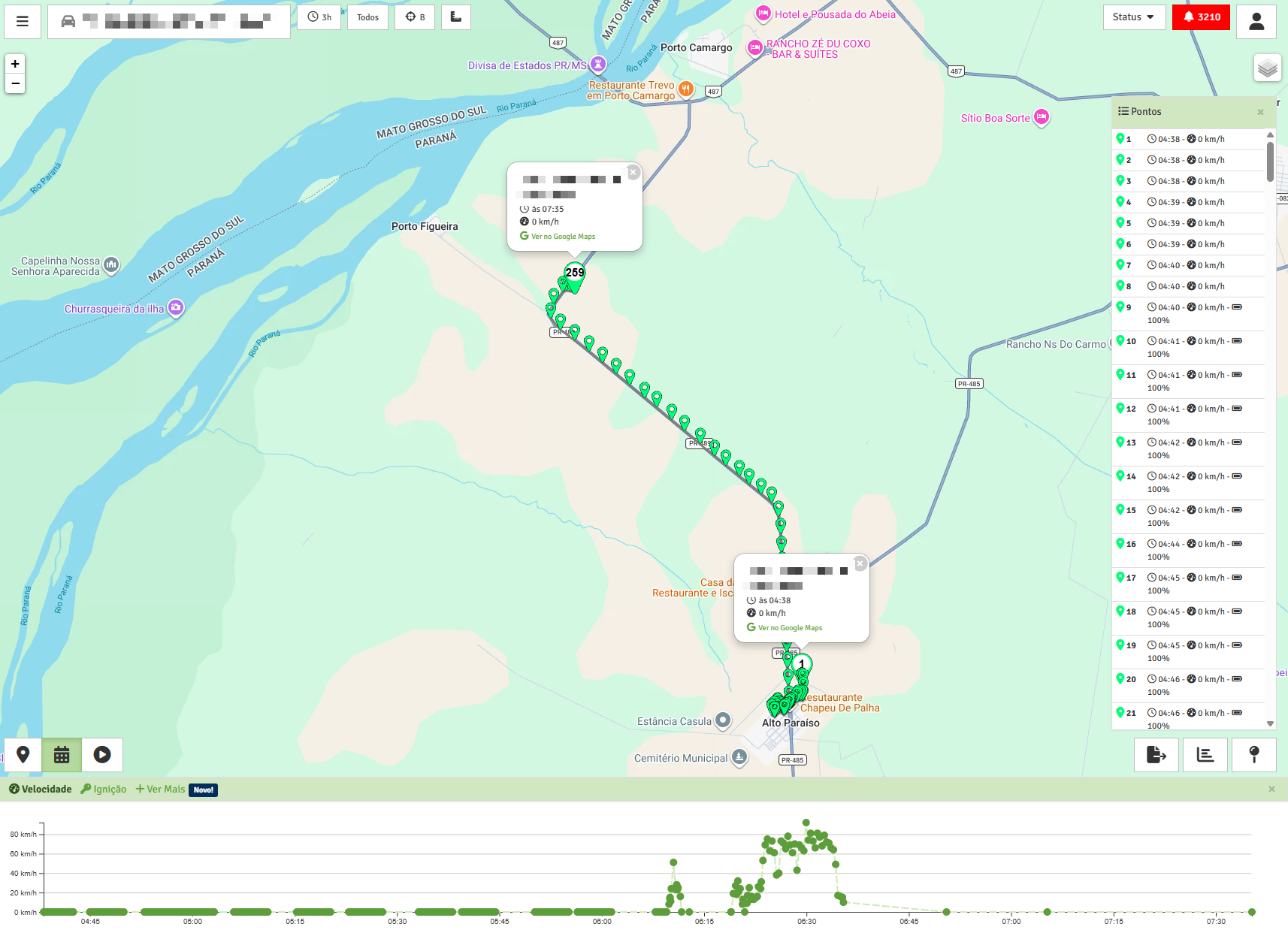The width and height of the screenshot is (1288, 933).
Task: Click the vehicle selector field
Action: [169, 21]
